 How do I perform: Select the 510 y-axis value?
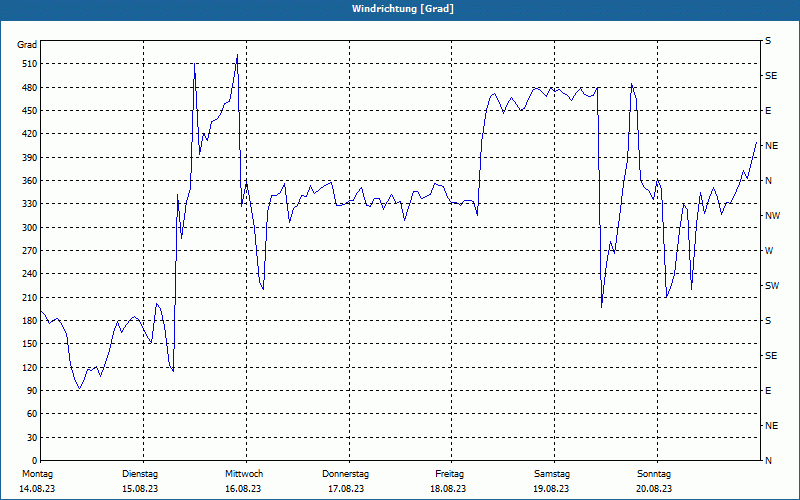[30, 64]
